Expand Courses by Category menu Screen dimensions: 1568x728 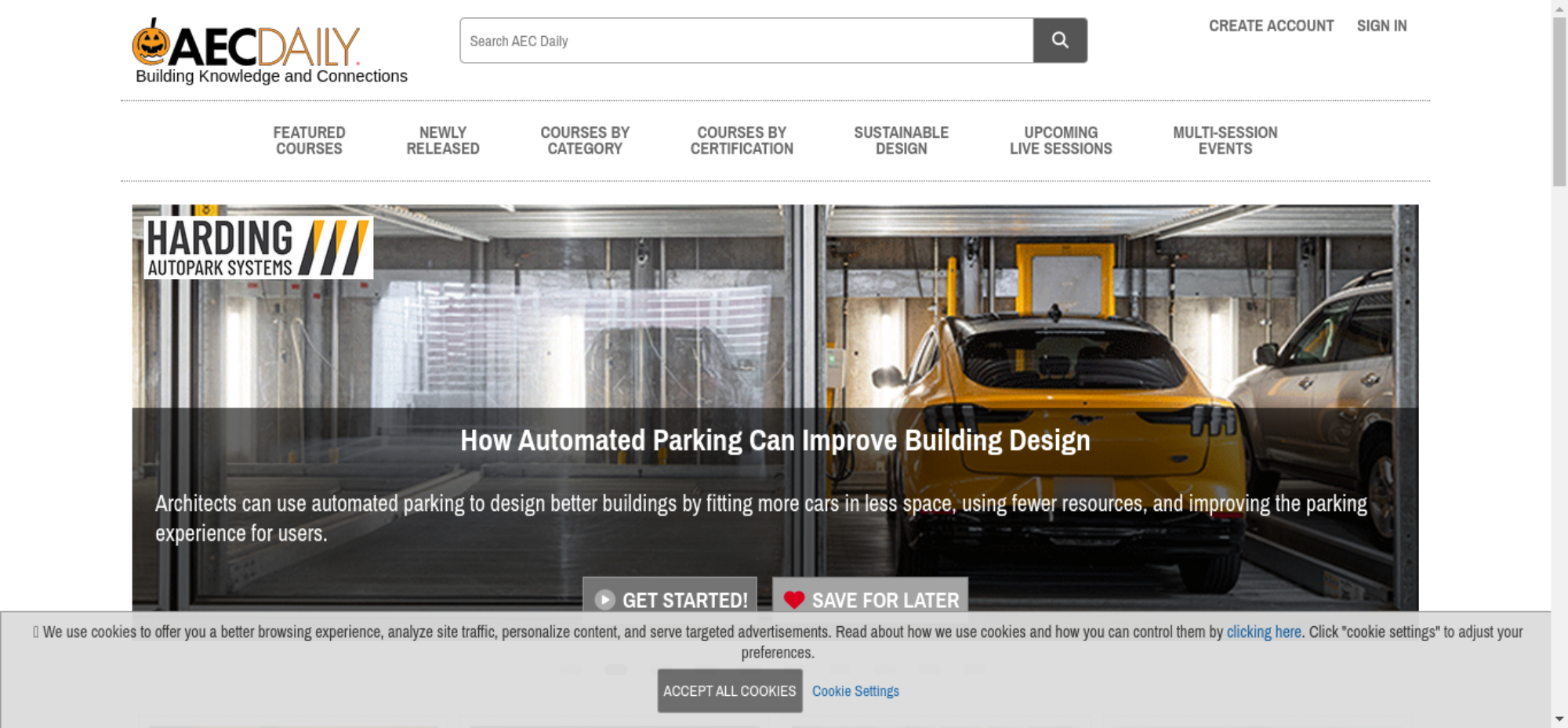584,141
